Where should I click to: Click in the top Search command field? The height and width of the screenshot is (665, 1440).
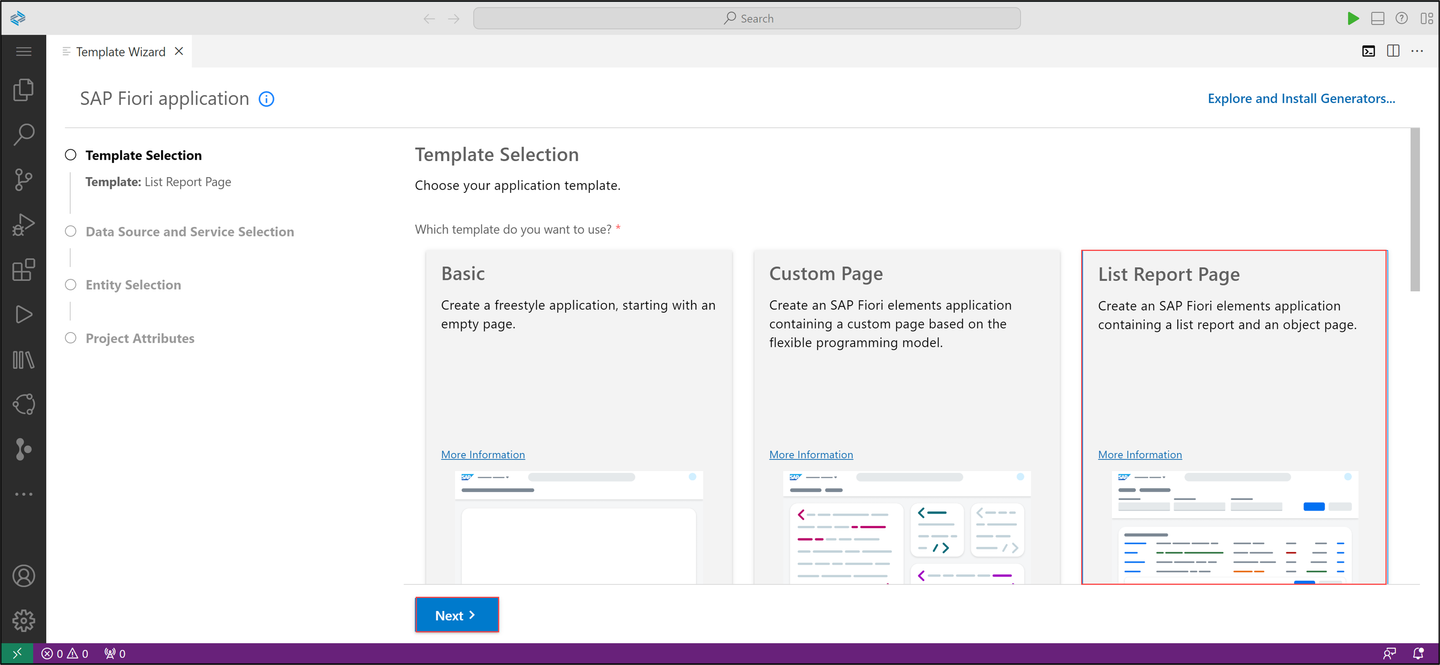[747, 18]
